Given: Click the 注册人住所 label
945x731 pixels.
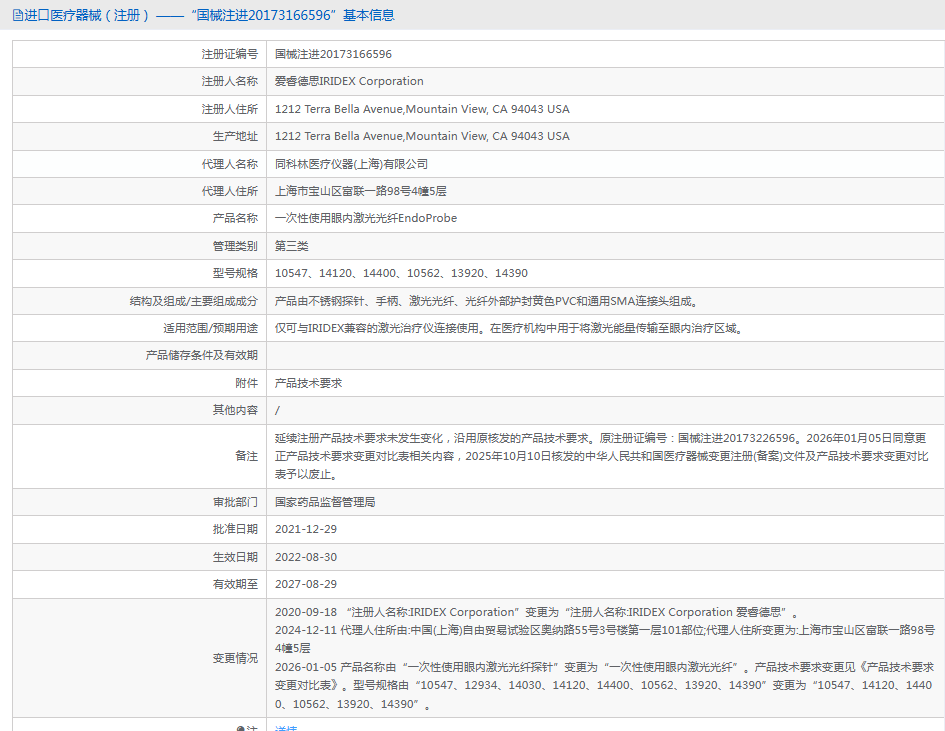Looking at the screenshot, I should [x=230, y=109].
